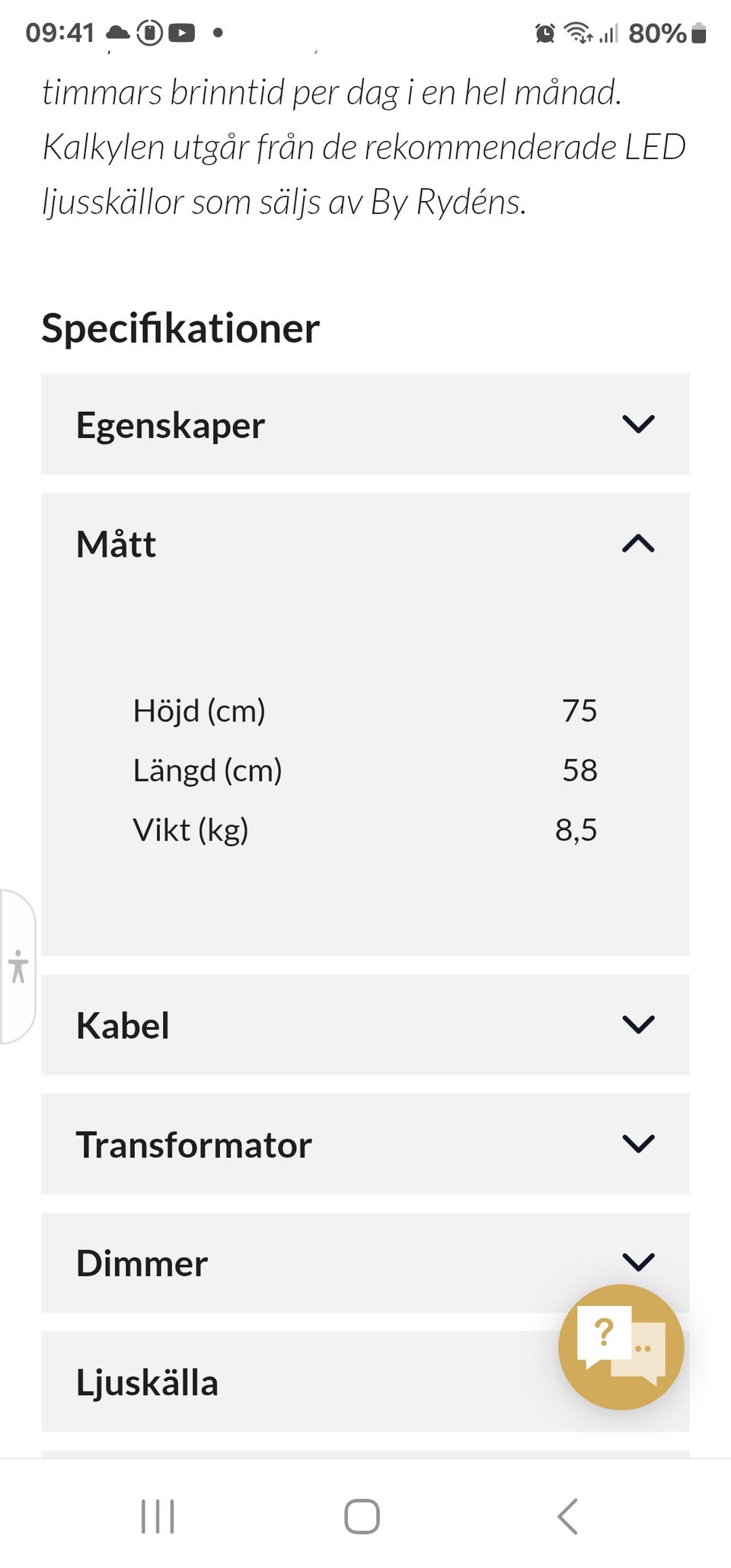Tap the Android back navigation button
This screenshot has height=1568, width=731.
pyautogui.click(x=567, y=1515)
